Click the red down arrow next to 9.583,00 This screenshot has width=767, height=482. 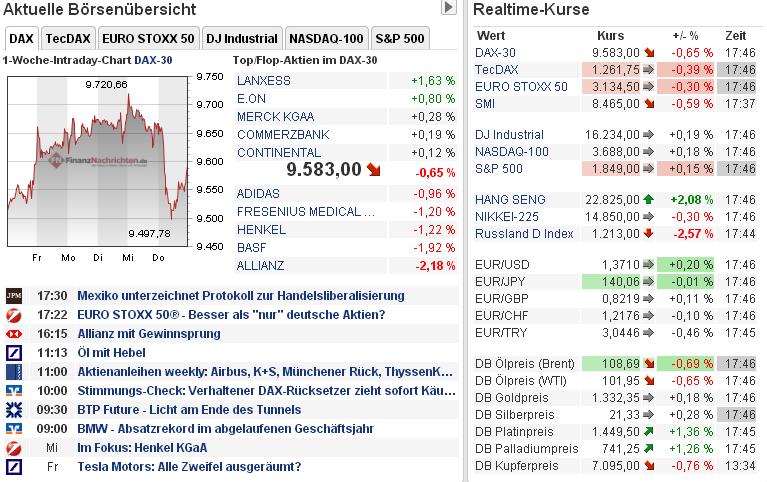(x=374, y=170)
